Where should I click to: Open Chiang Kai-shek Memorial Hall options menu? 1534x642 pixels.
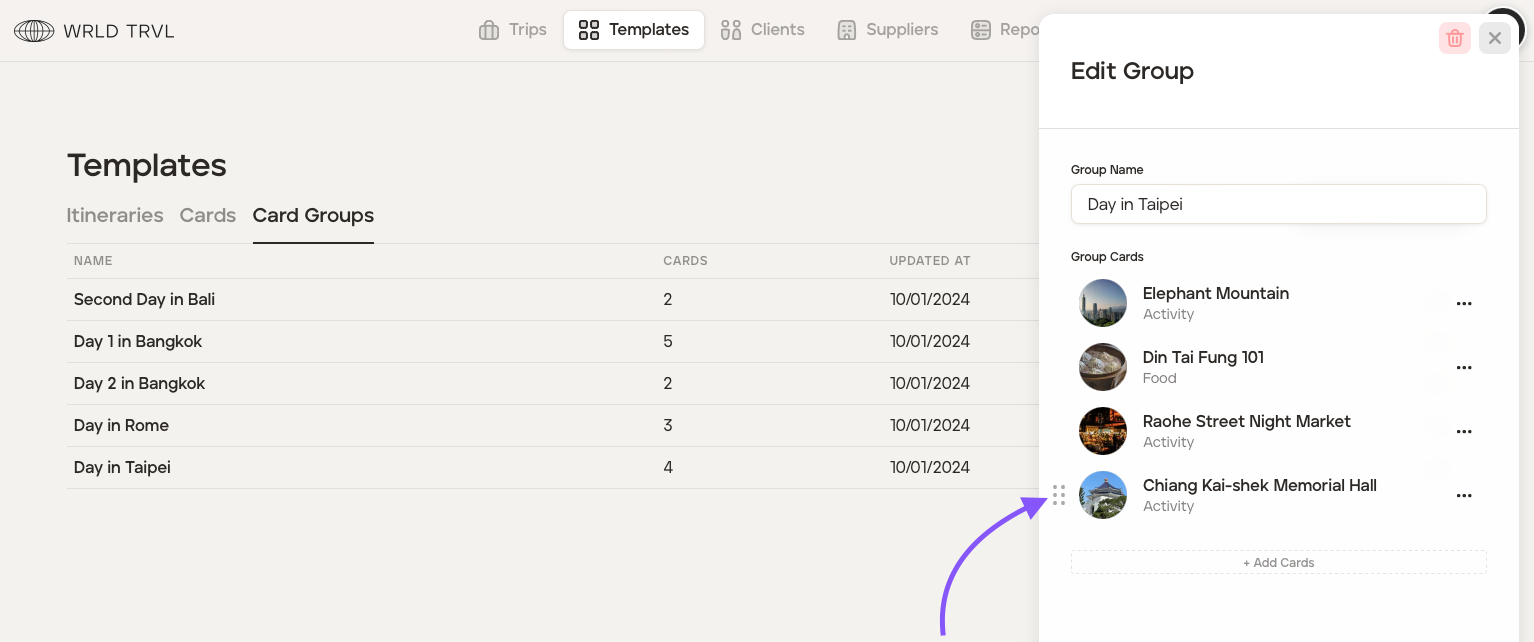coord(1463,495)
